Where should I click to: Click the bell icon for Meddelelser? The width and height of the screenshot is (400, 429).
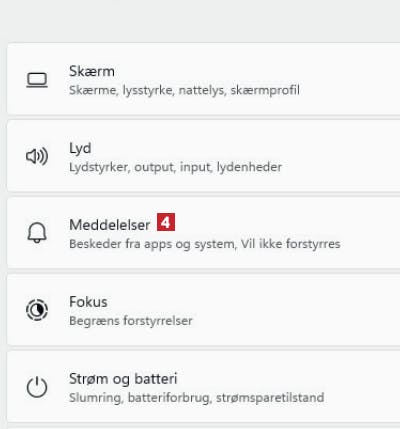coord(37,233)
